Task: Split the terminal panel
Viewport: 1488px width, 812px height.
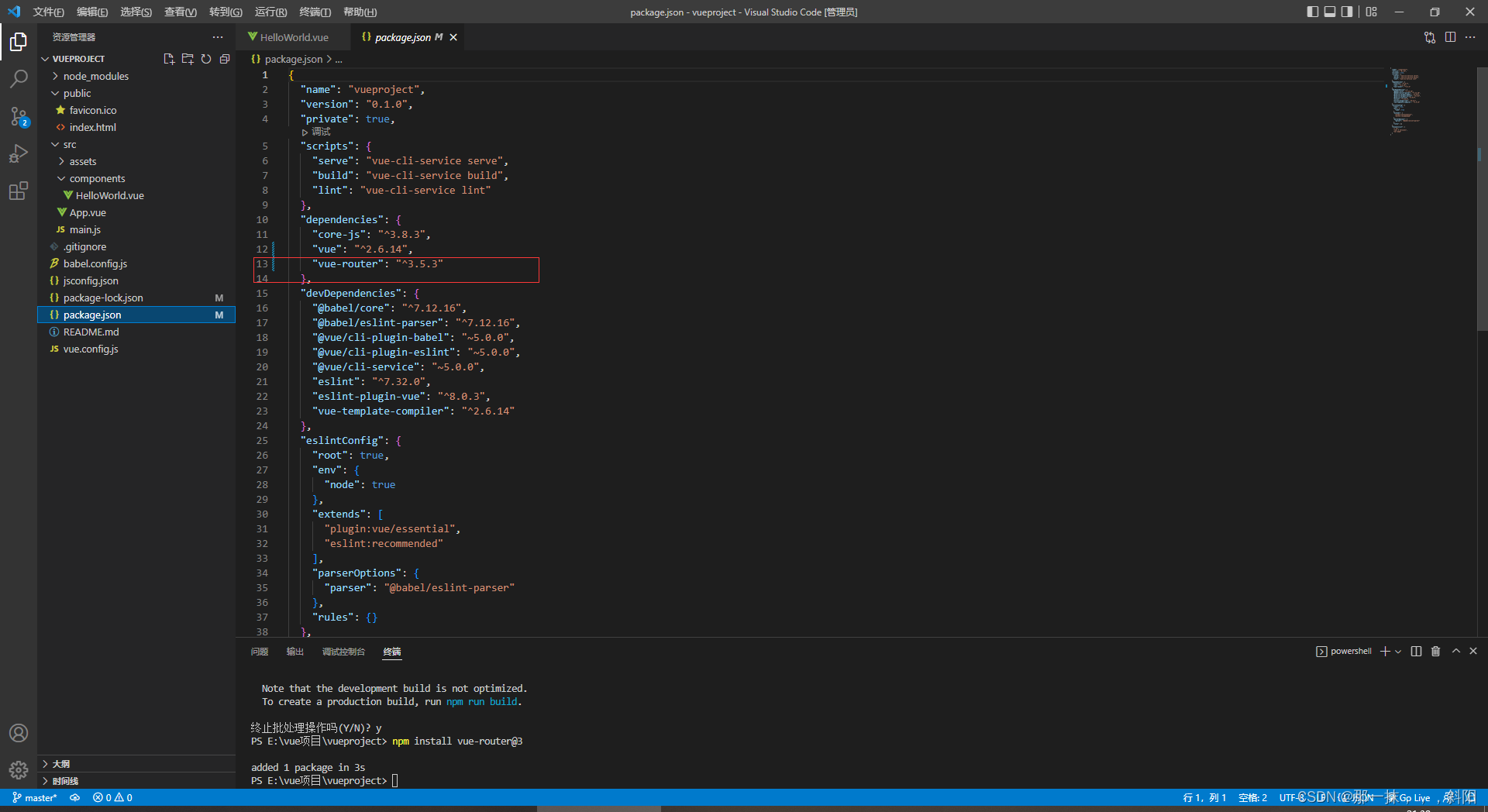Action: [x=1416, y=652]
